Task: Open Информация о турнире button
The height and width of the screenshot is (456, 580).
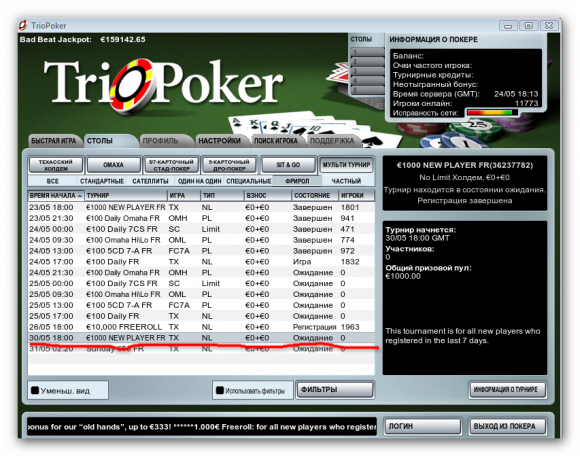Action: click(x=508, y=390)
